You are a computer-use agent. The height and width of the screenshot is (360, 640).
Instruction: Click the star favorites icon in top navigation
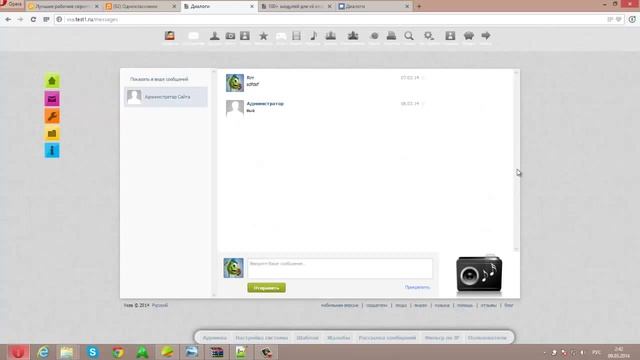click(264, 36)
